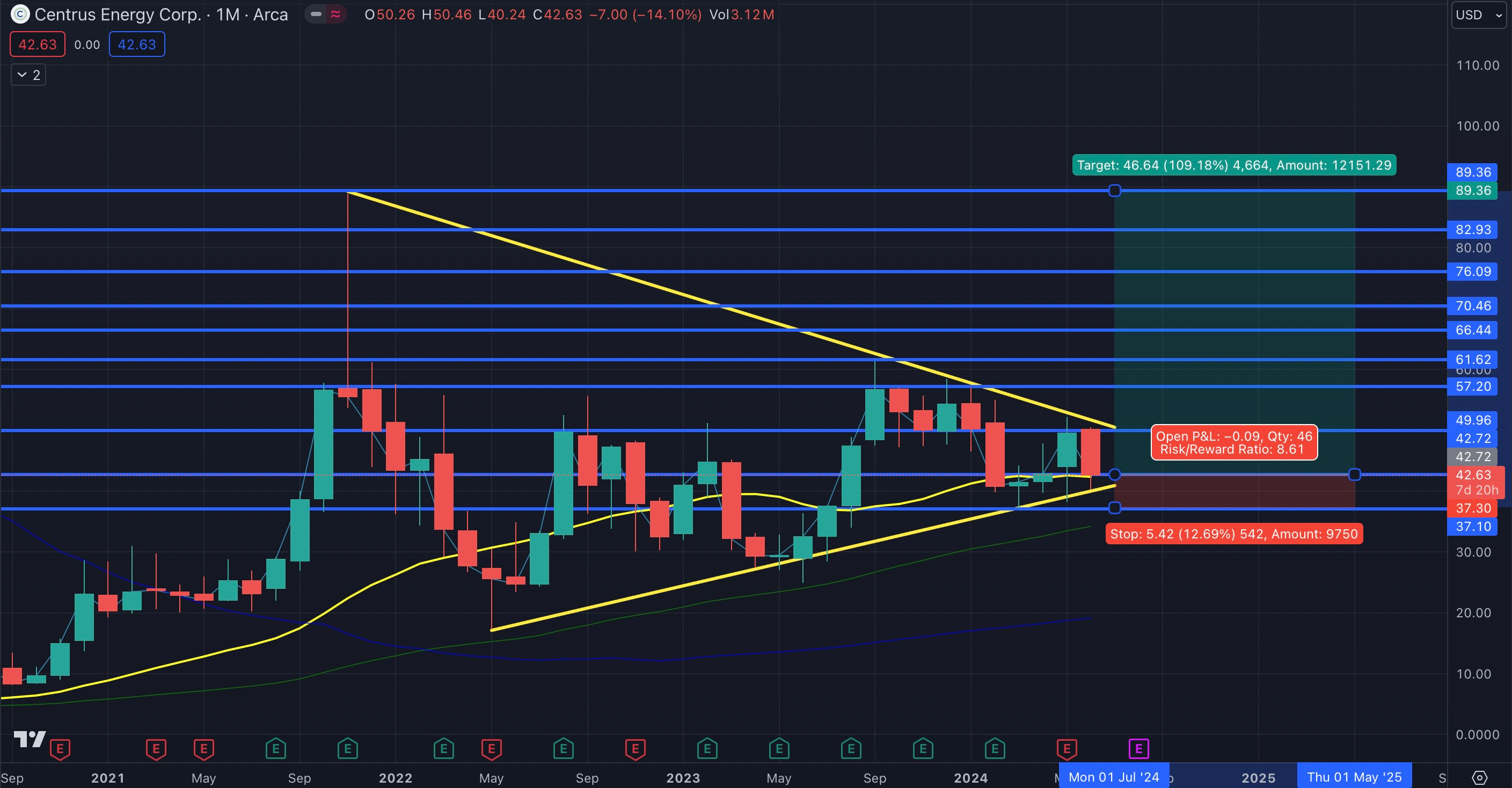Click the red earnings marker near May 2022

pos(491,749)
